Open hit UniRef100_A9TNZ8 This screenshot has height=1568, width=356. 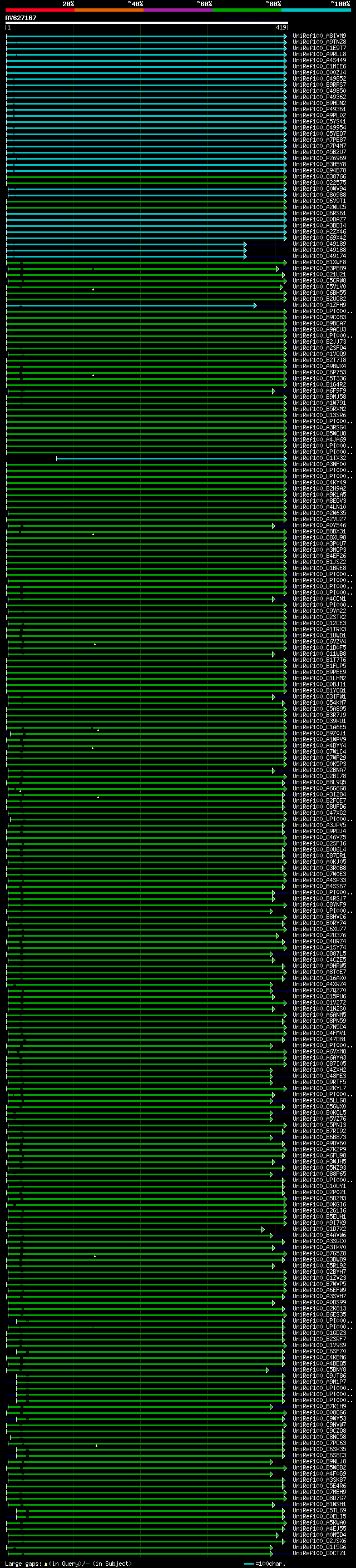(319, 42)
